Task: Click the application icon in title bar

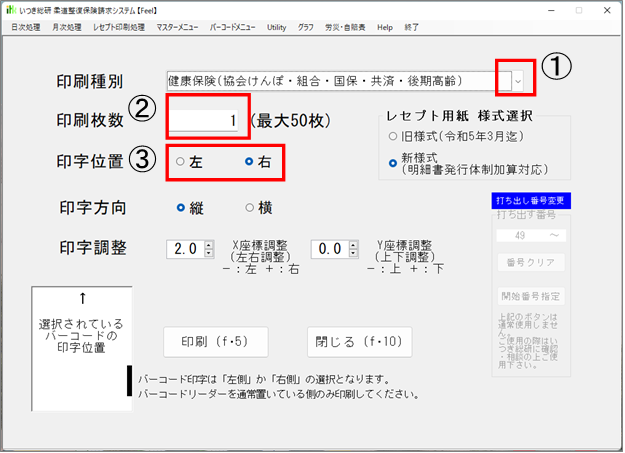Action: point(10,9)
